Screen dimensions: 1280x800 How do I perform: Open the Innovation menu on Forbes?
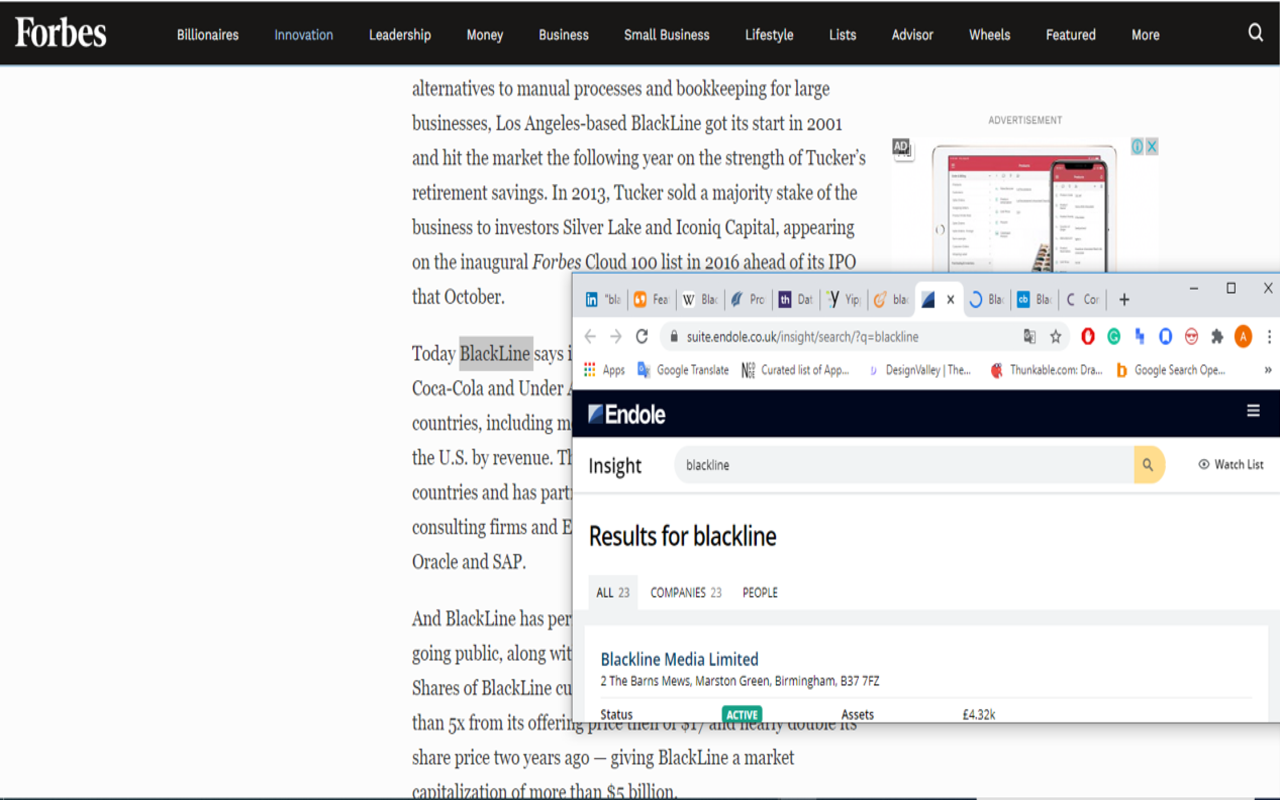(x=304, y=34)
